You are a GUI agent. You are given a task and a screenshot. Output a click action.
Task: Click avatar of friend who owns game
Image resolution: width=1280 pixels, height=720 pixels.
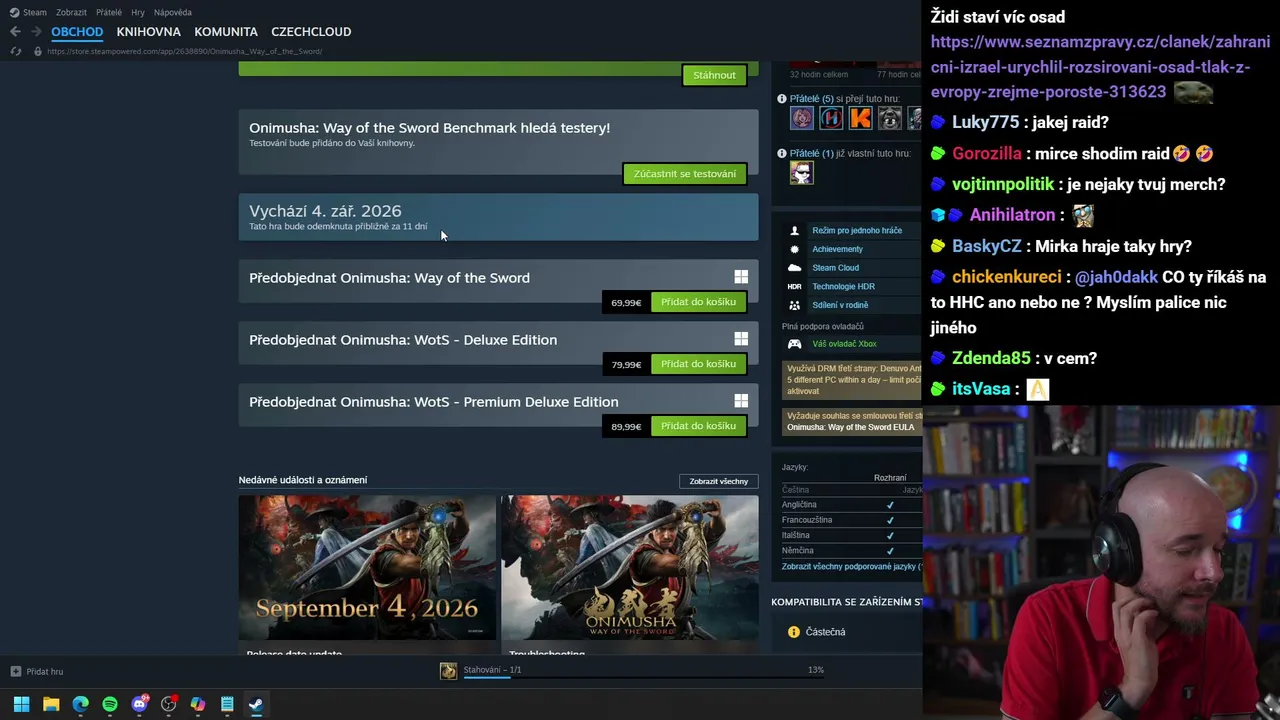(802, 172)
